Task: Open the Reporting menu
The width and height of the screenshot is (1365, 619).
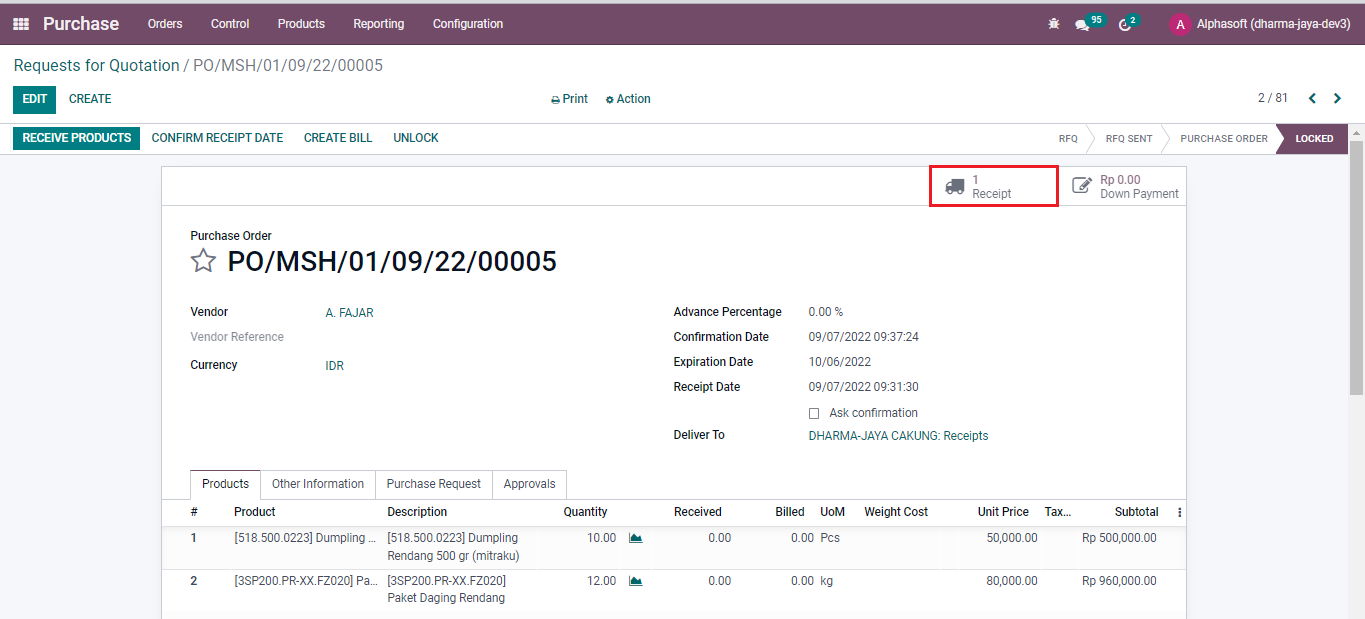Action: pos(379,24)
